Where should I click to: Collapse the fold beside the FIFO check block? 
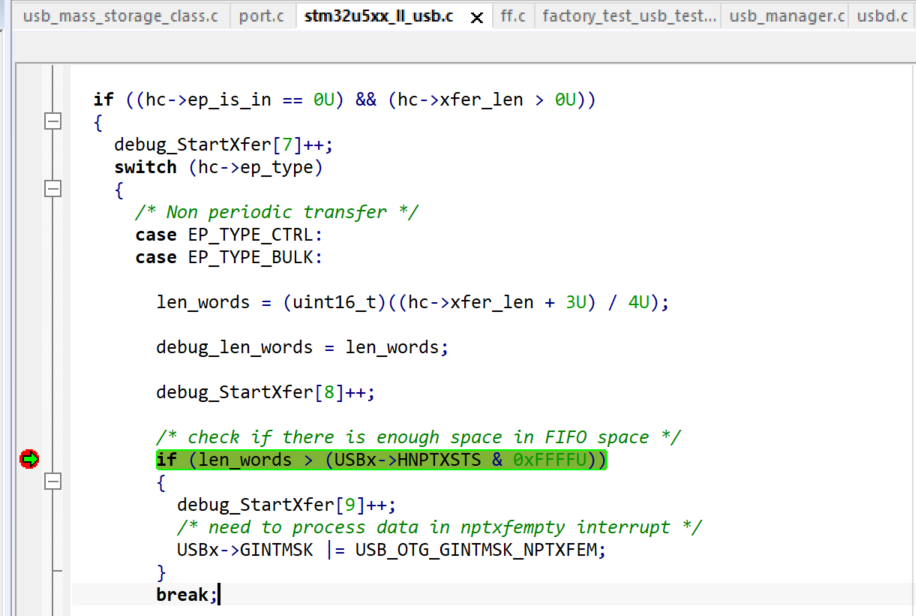coord(53,481)
